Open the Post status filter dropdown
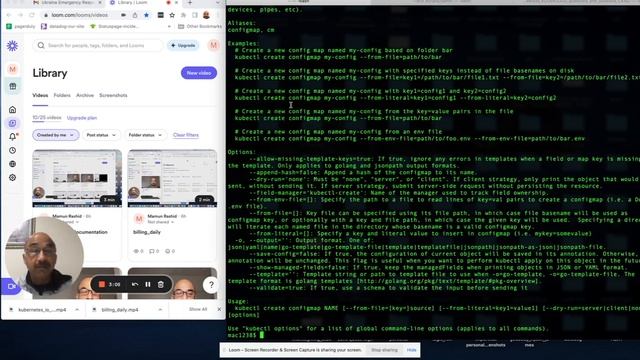This screenshot has width=640, height=360. tap(101, 135)
